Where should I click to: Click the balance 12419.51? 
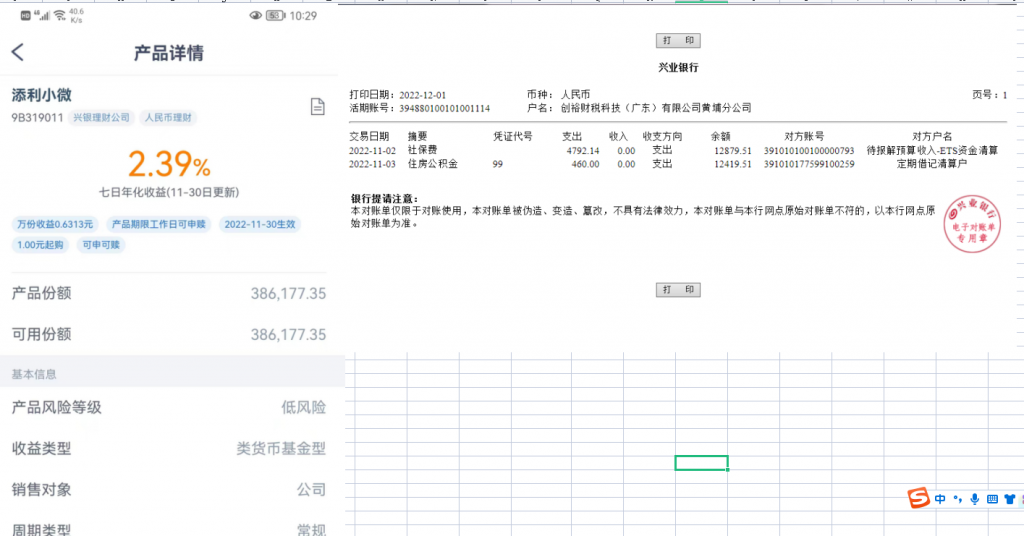pyautogui.click(x=732, y=165)
